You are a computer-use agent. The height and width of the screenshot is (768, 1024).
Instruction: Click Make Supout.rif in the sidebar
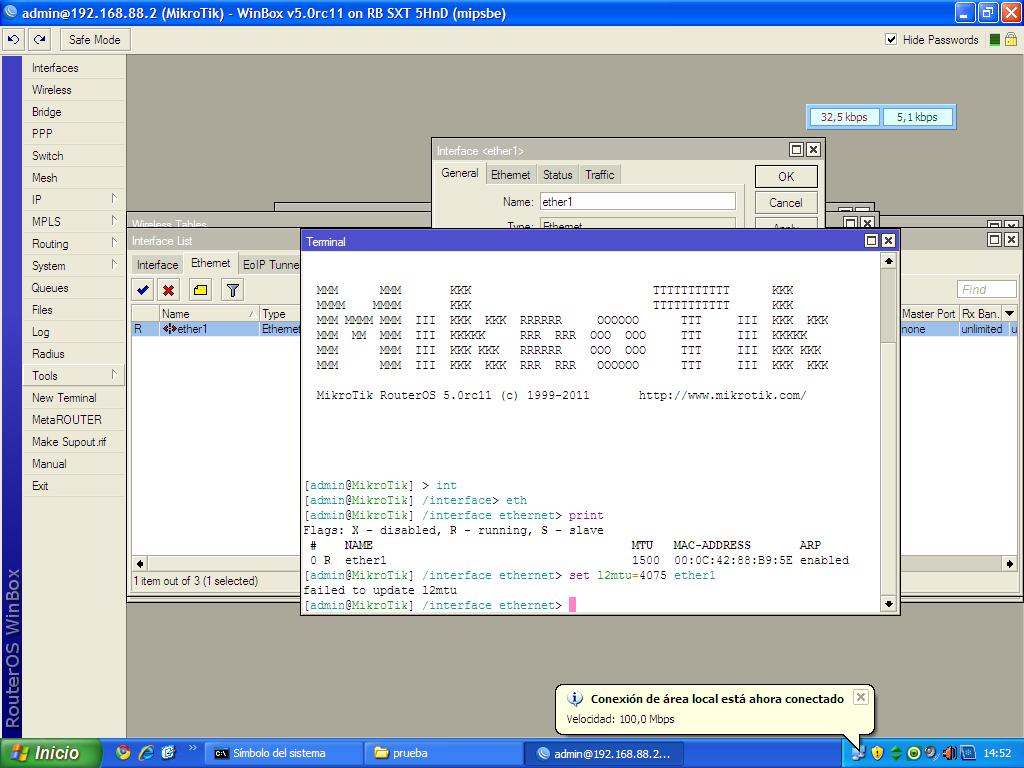(x=73, y=442)
